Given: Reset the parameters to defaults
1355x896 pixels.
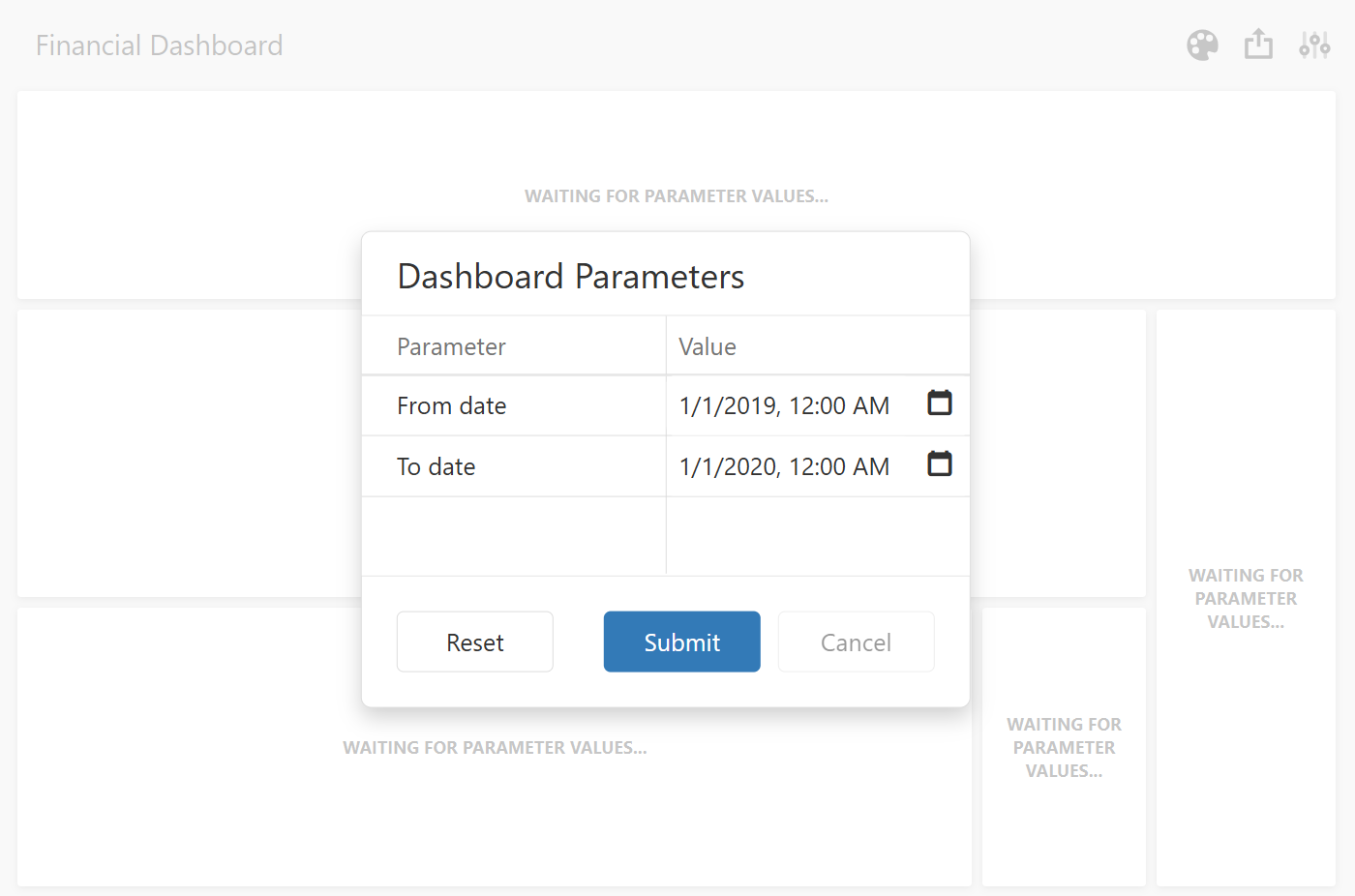Looking at the screenshot, I should point(474,642).
